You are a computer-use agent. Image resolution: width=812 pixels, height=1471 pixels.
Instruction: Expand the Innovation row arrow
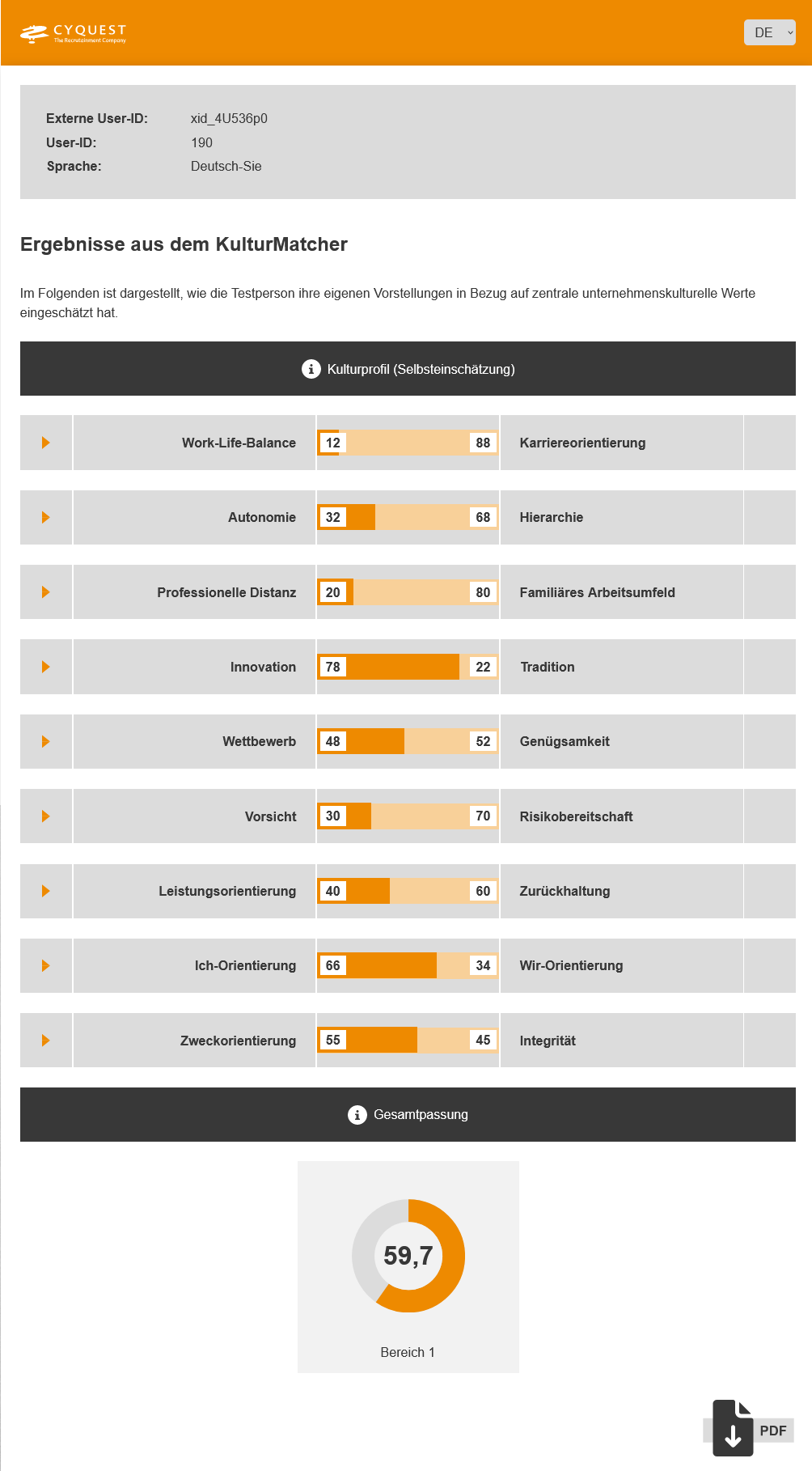click(x=46, y=667)
